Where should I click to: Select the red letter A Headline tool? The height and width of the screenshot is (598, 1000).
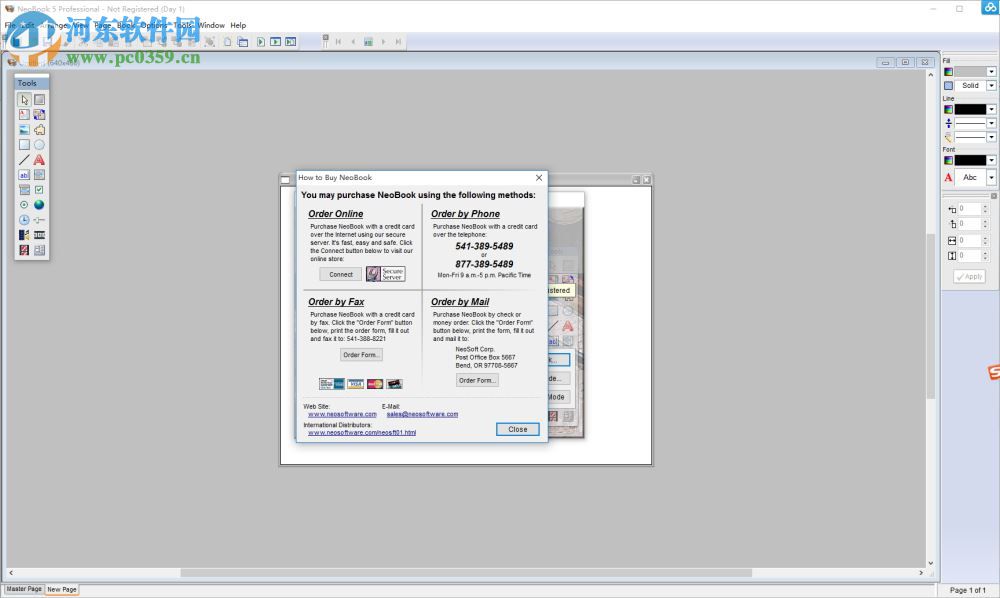pos(40,160)
